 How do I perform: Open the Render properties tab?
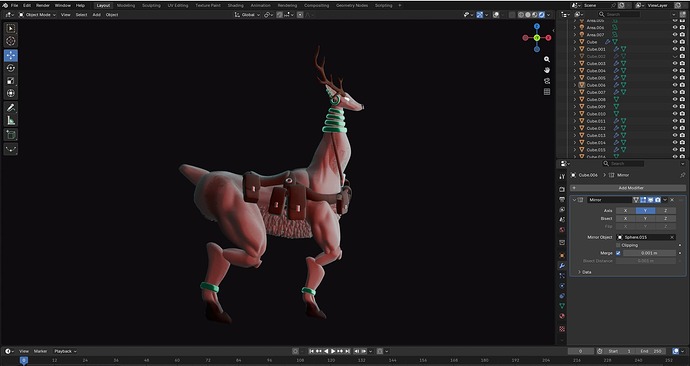tap(562, 189)
